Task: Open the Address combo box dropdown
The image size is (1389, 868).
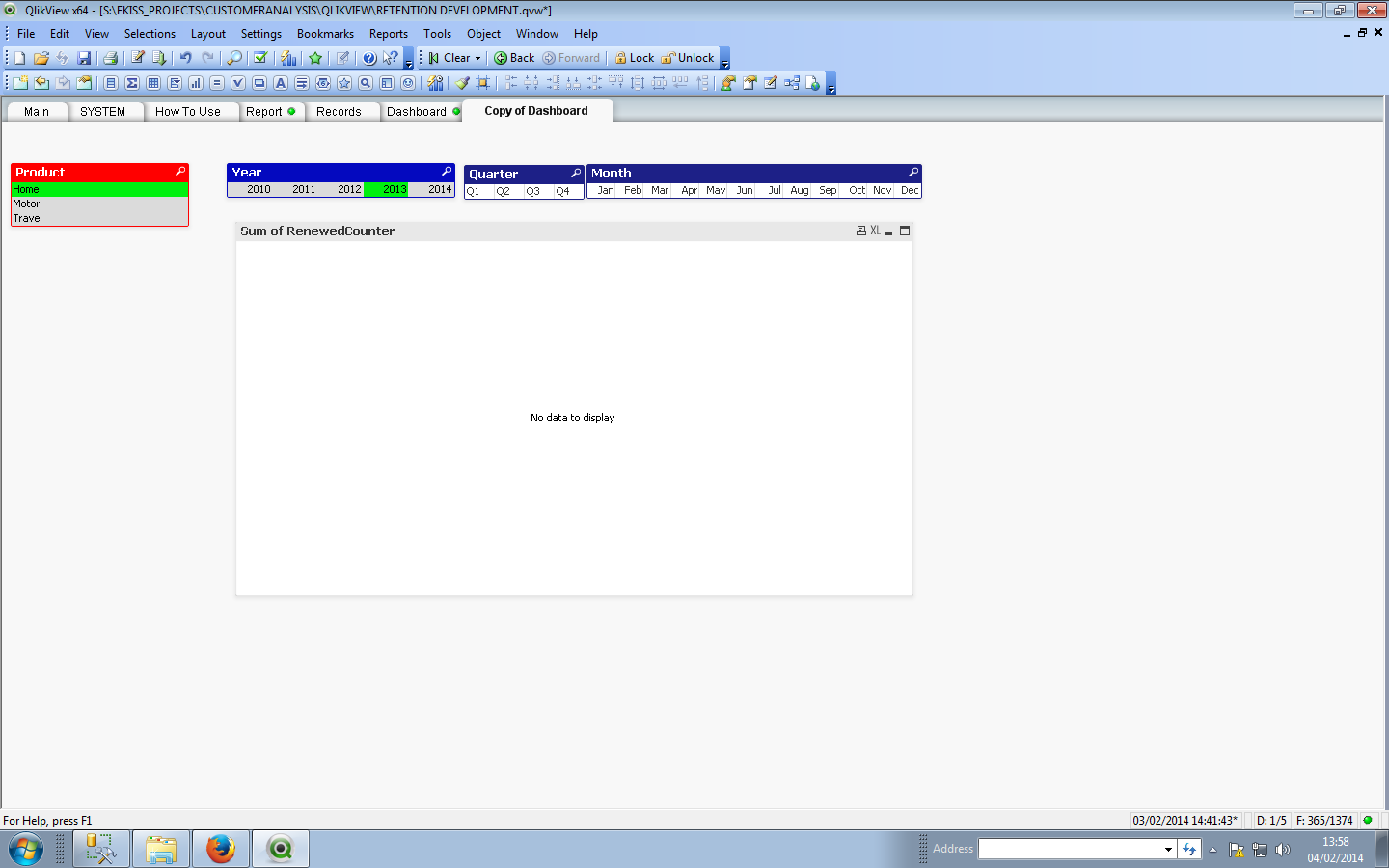Action: 1168,850
